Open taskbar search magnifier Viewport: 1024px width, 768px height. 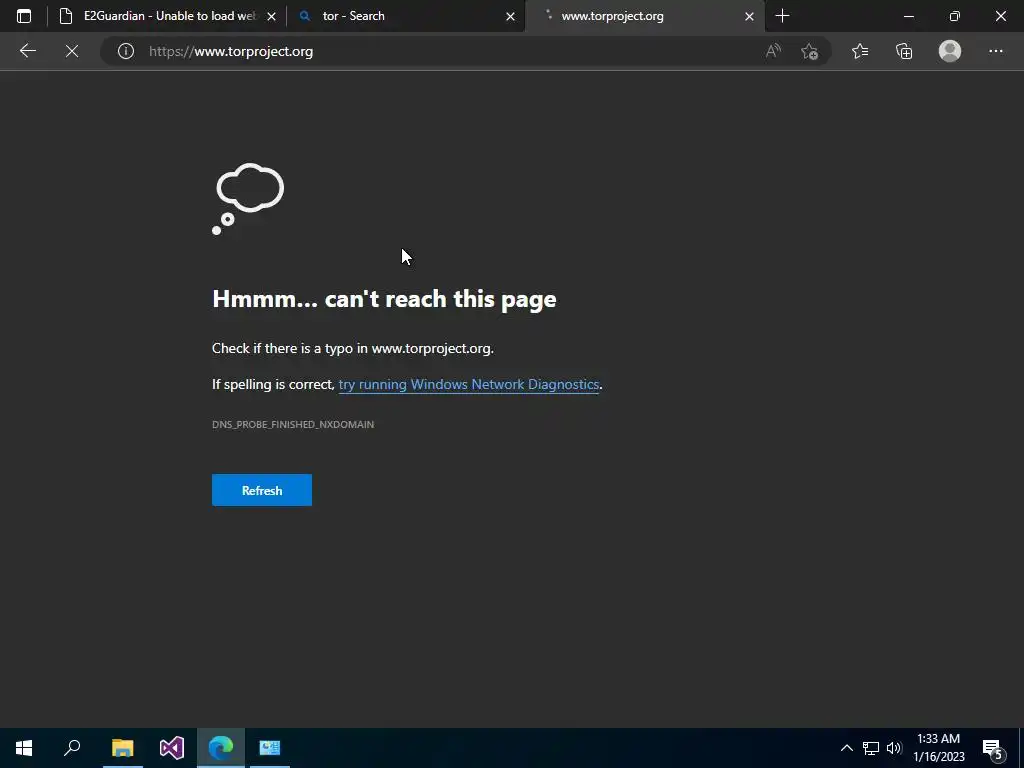(72, 748)
